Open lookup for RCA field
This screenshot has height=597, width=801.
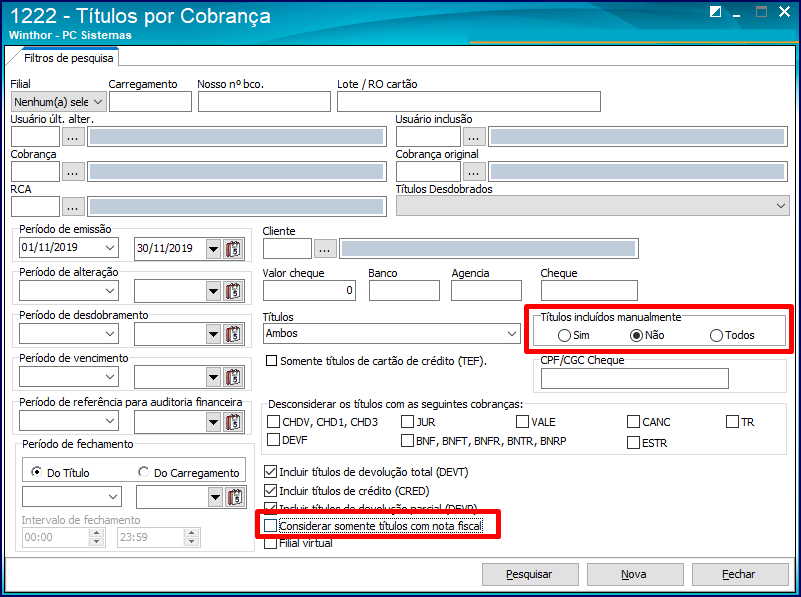73,207
